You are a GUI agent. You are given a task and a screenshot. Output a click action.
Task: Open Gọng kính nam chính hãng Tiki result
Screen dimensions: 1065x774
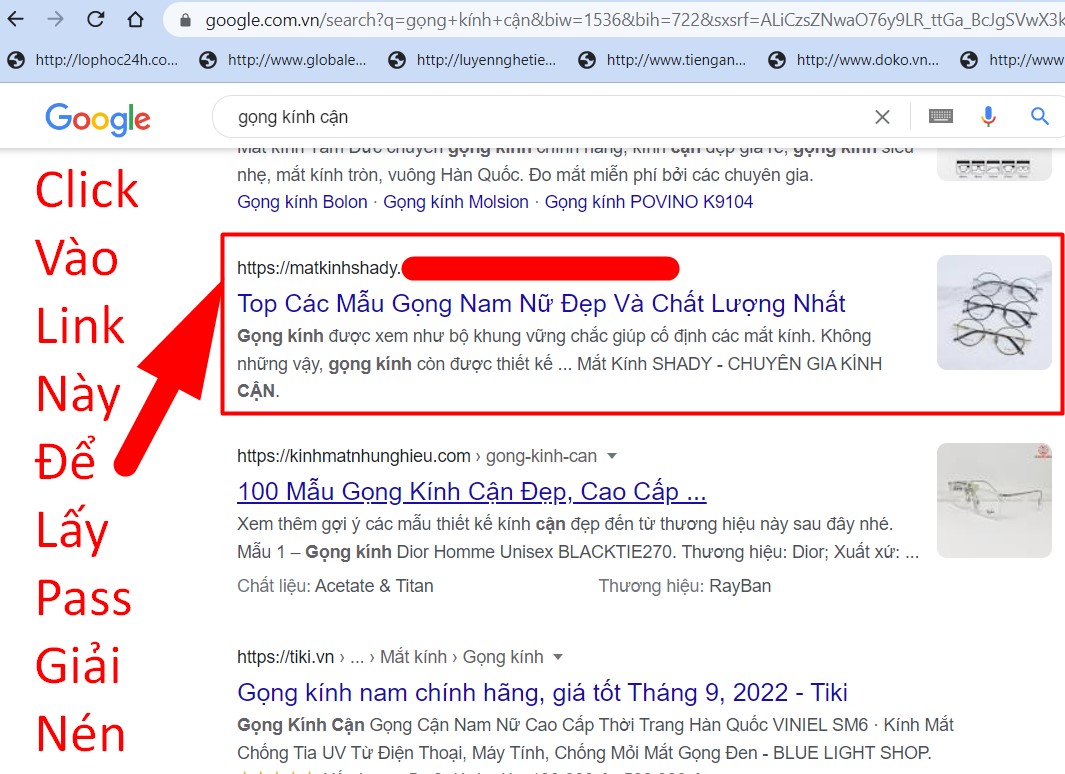click(542, 693)
